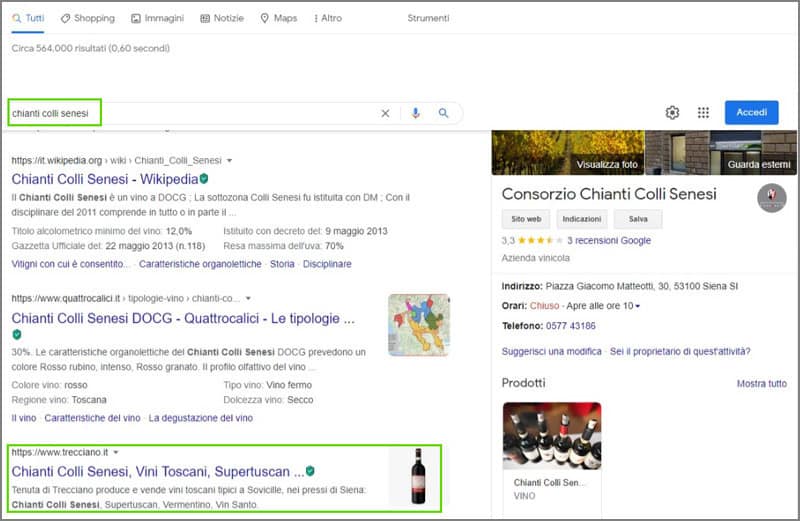Click the green shield under Quattrocalici title

[17, 335]
